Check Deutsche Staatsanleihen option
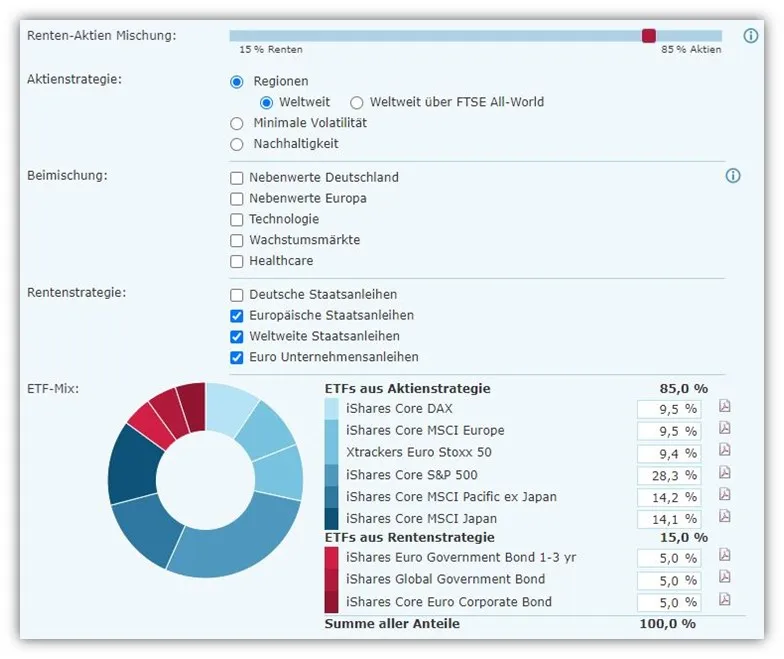 pos(237,295)
